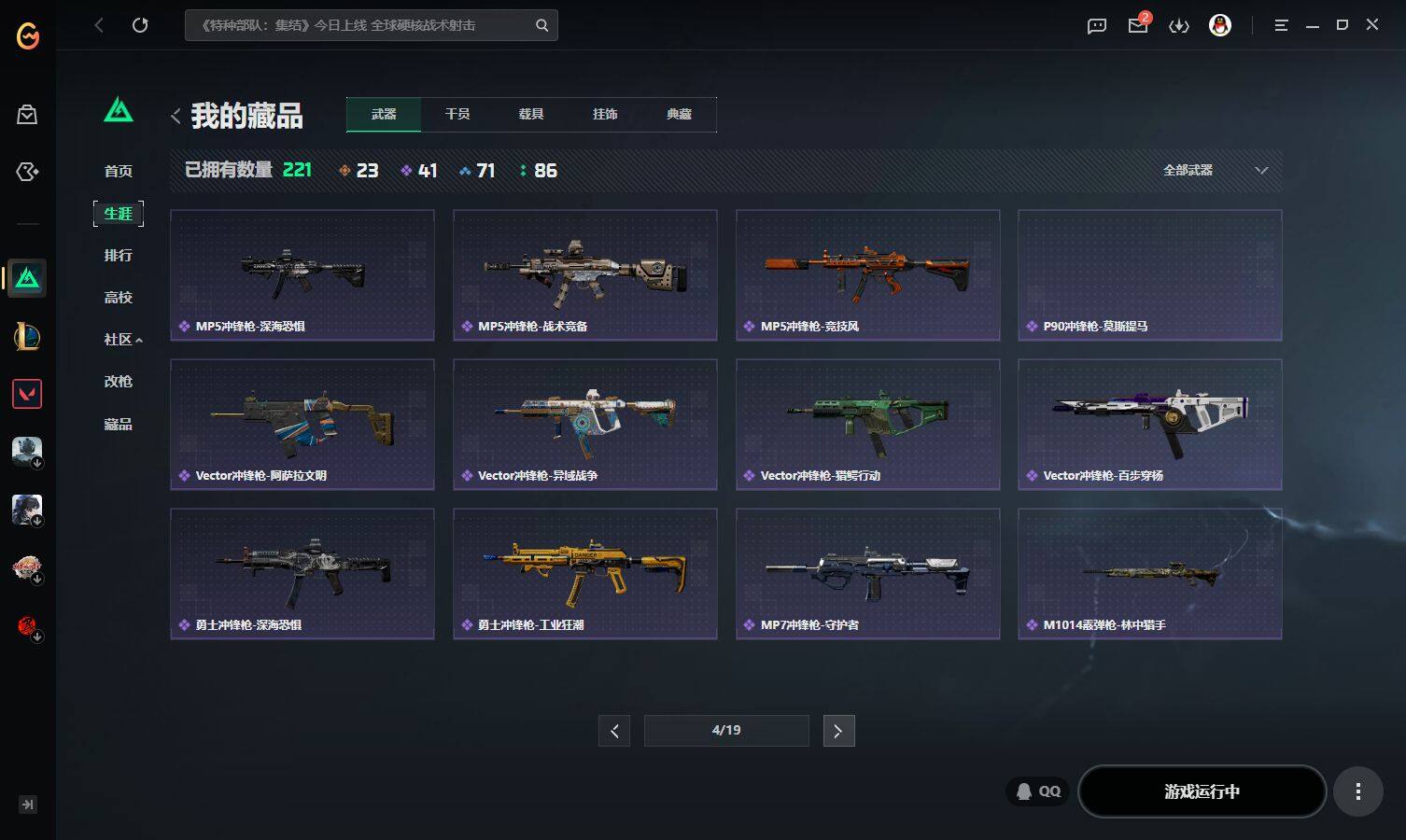Click the green rarity count 86
Screen dimensions: 1406x840
[x=538, y=171]
